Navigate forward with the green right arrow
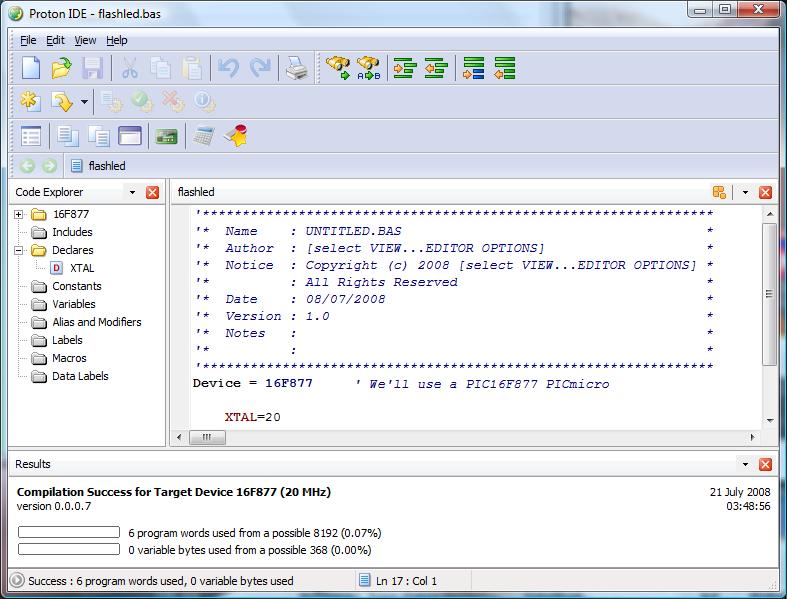Viewport: 787px width, 599px height. (49, 166)
